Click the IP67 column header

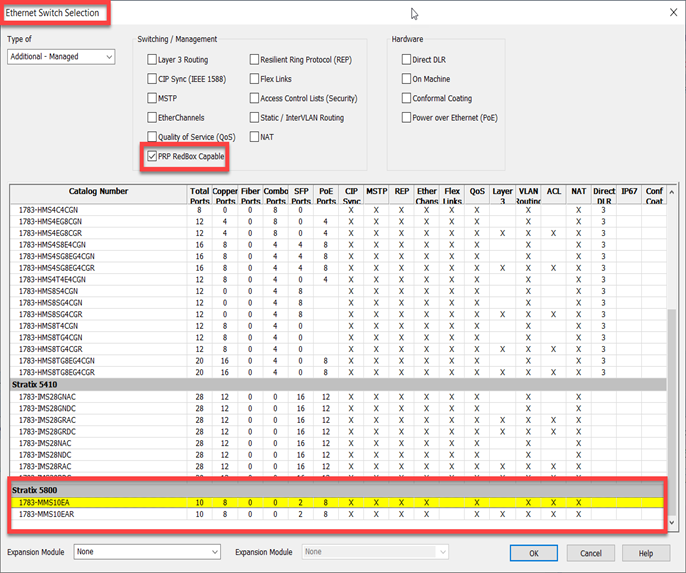click(x=629, y=195)
